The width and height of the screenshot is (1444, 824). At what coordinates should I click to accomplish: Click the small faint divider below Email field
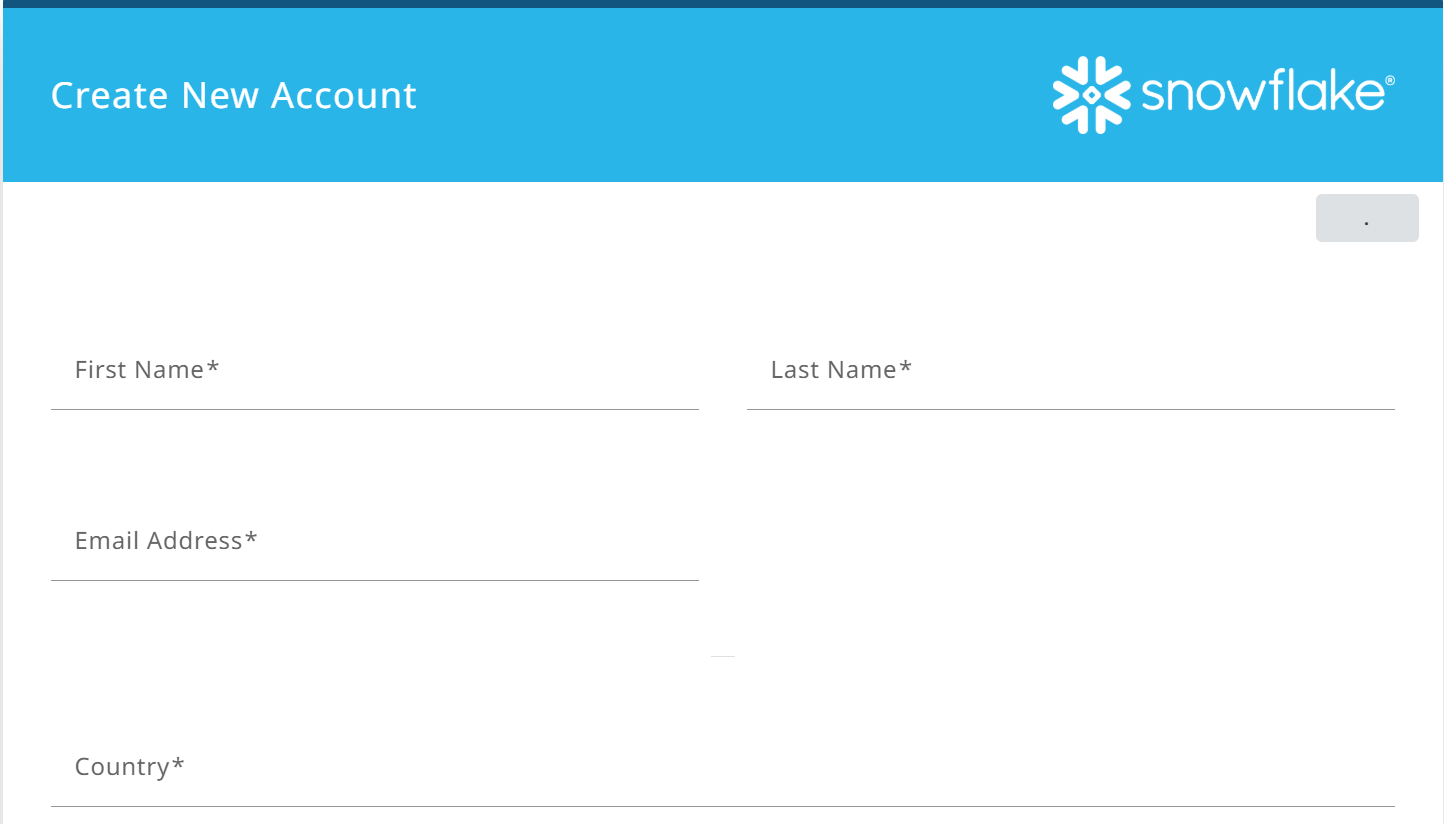[723, 656]
